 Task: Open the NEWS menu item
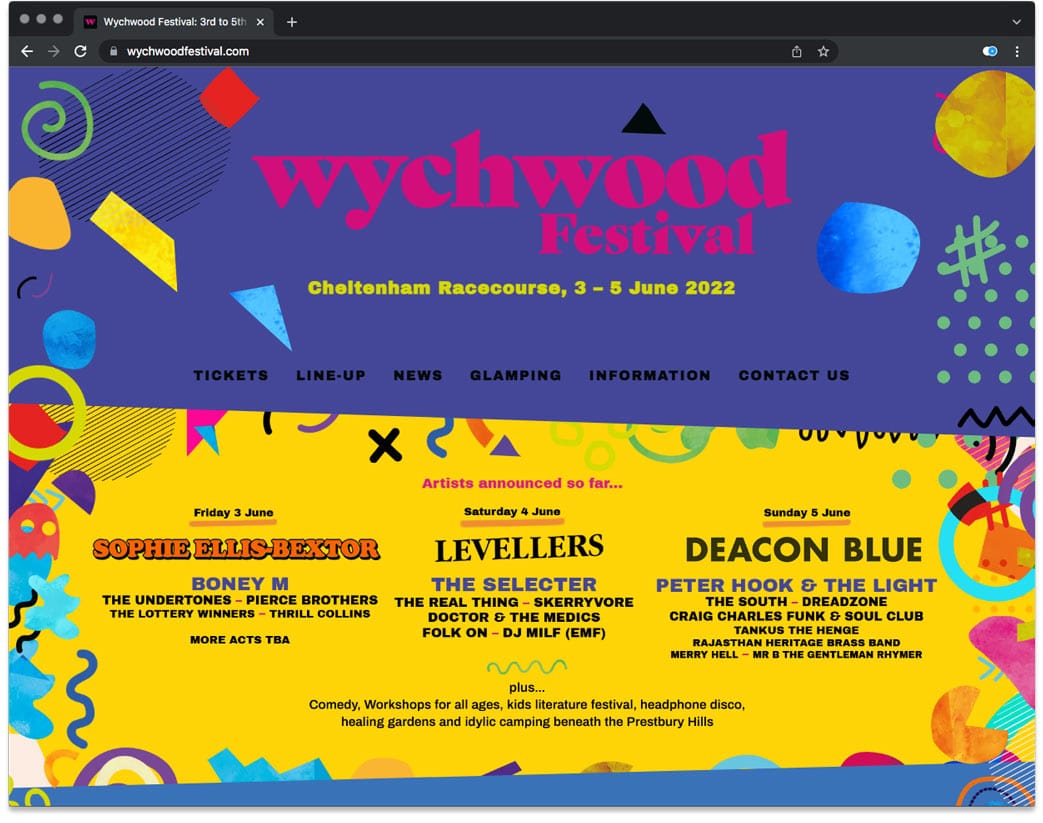[x=418, y=375]
